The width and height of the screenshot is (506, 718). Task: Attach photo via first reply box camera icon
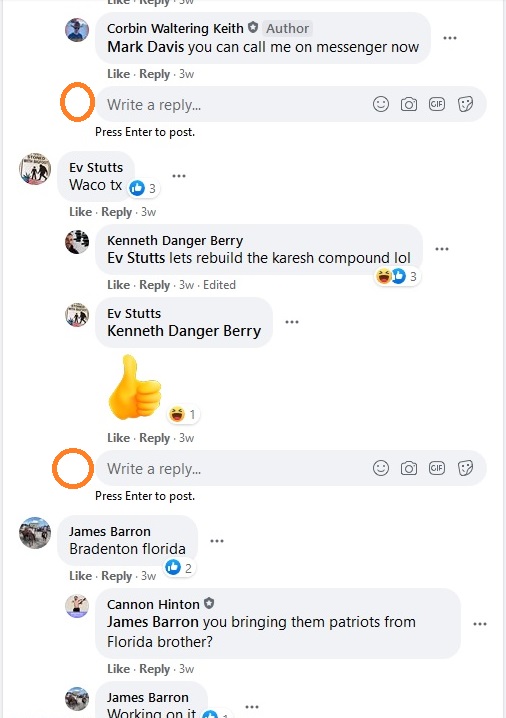tap(408, 104)
